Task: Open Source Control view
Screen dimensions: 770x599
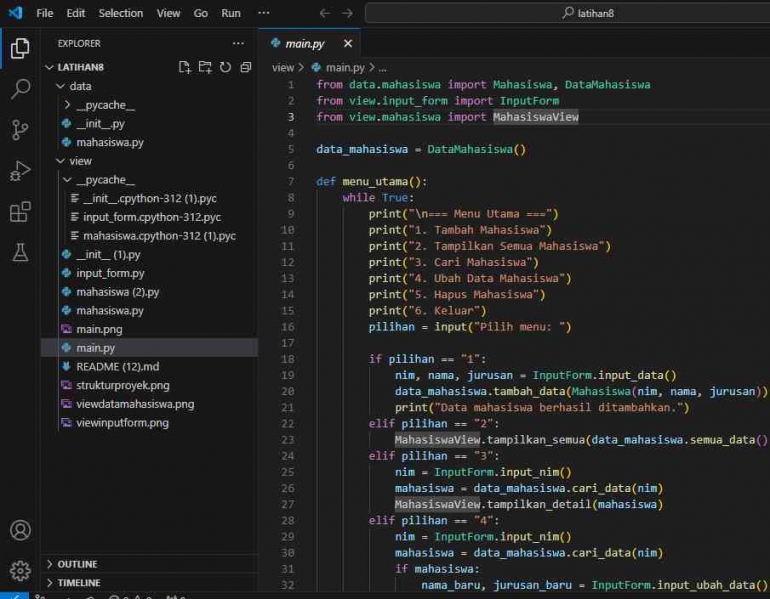Action: pyautogui.click(x=20, y=130)
